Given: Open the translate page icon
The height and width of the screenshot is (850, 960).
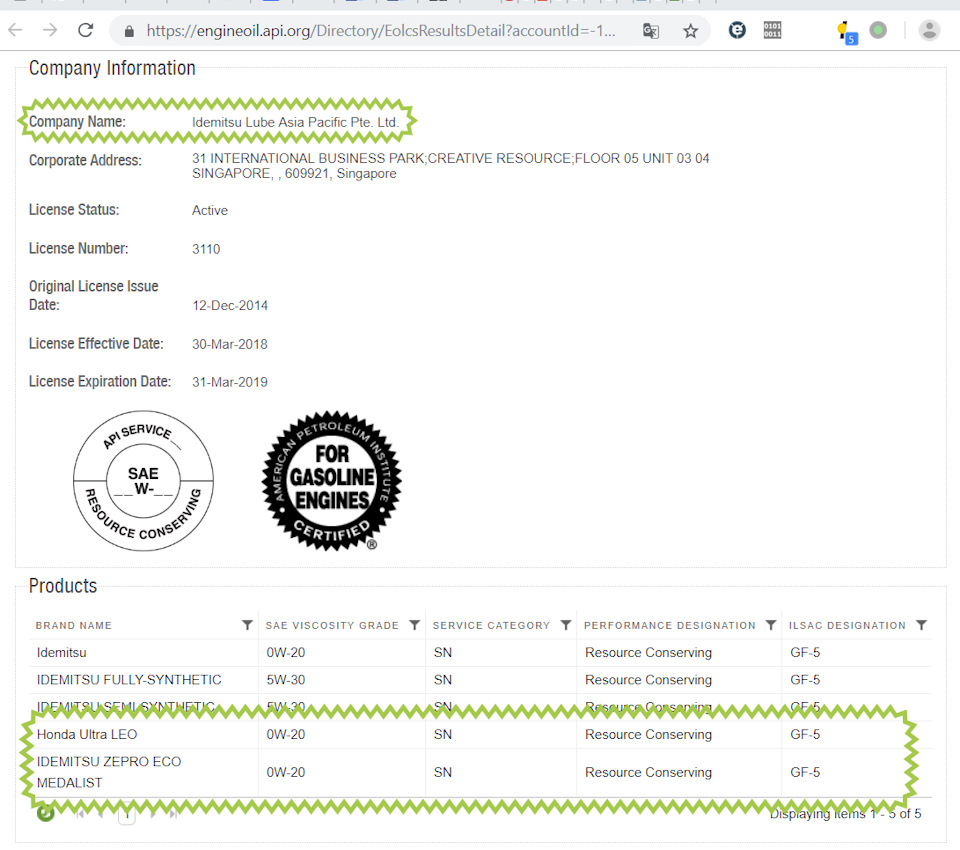Looking at the screenshot, I should (651, 31).
